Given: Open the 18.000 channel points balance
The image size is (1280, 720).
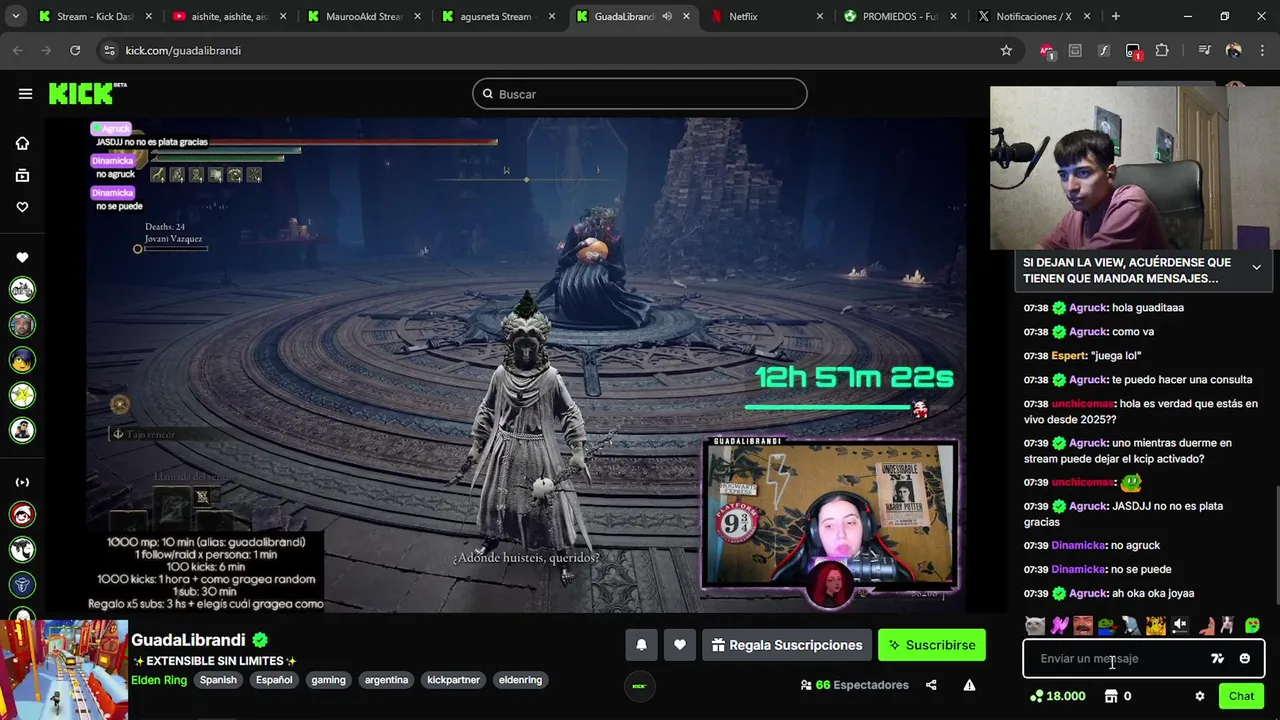Looking at the screenshot, I should point(1057,696).
